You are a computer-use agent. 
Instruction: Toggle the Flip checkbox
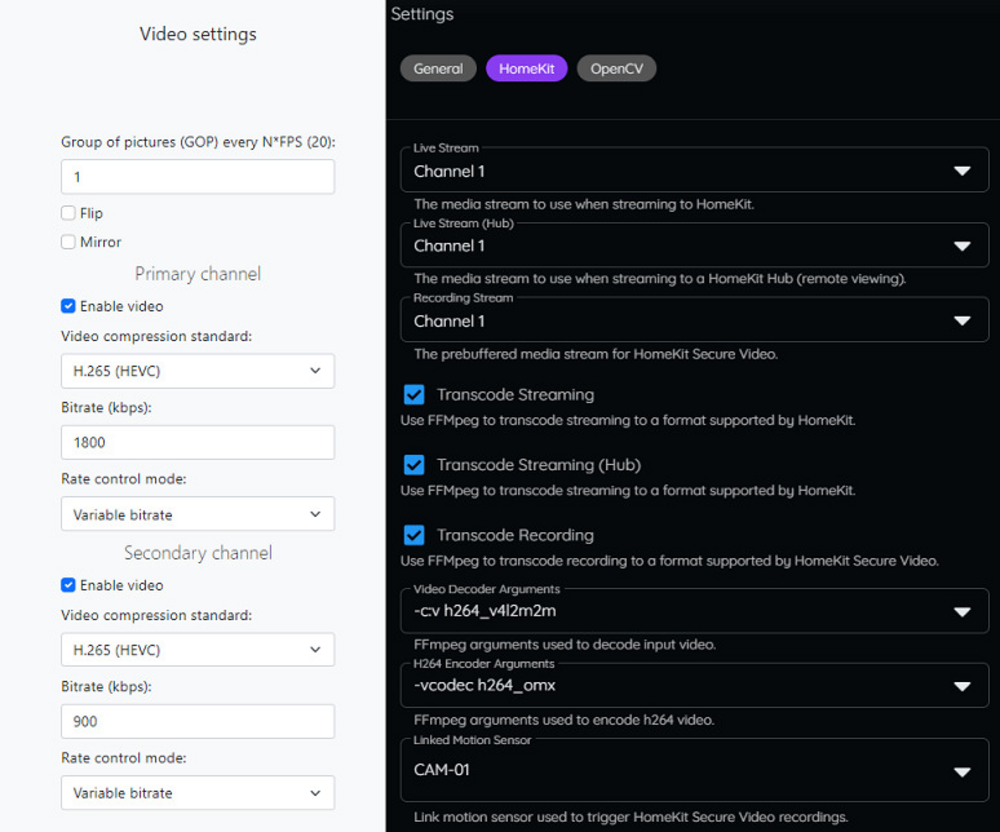point(68,213)
